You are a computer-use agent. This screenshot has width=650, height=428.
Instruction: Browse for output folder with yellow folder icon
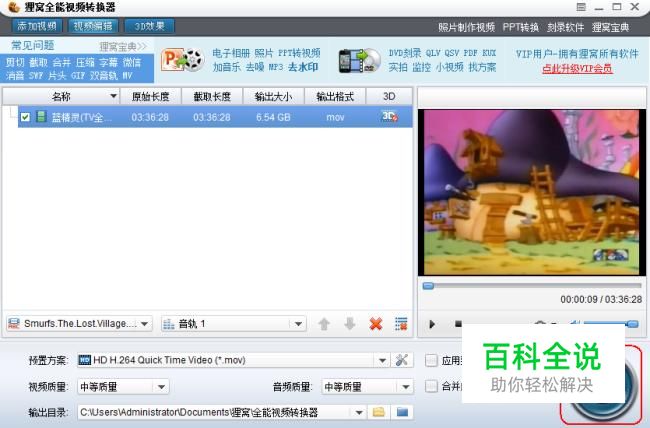378,412
